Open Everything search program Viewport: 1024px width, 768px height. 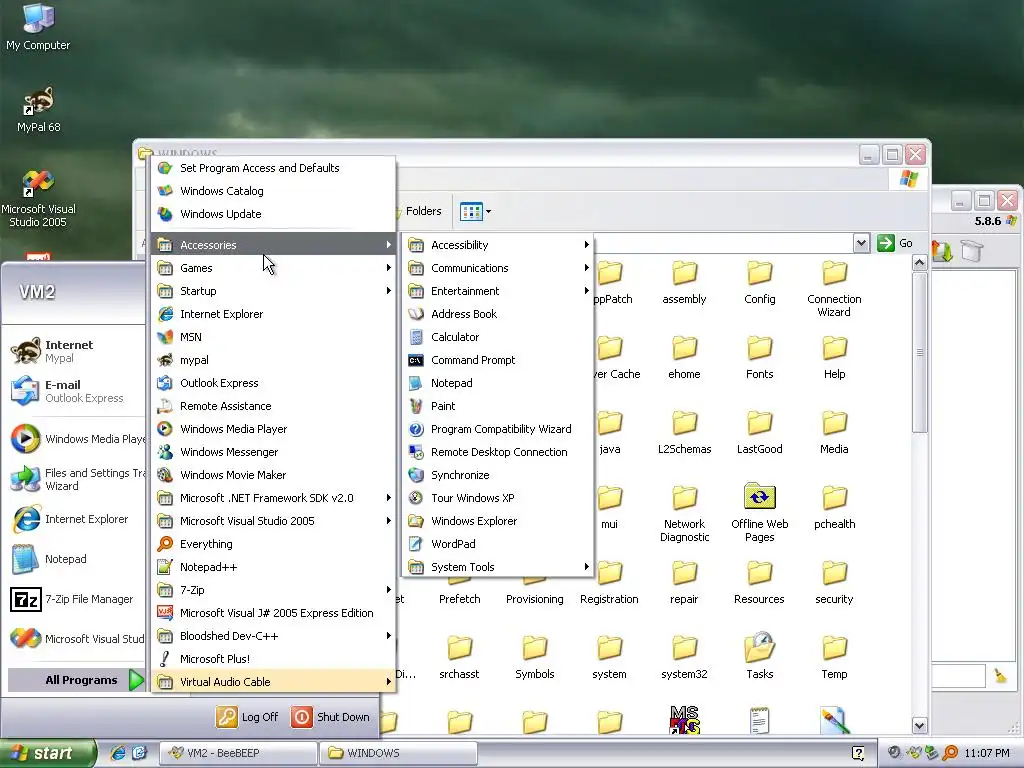click(x=274, y=543)
